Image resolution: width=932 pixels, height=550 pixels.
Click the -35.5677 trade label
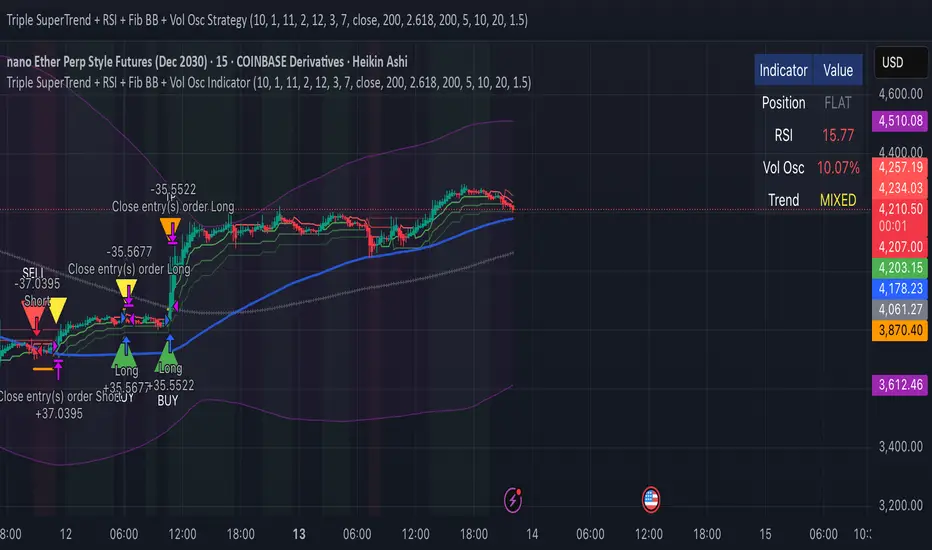129,252
